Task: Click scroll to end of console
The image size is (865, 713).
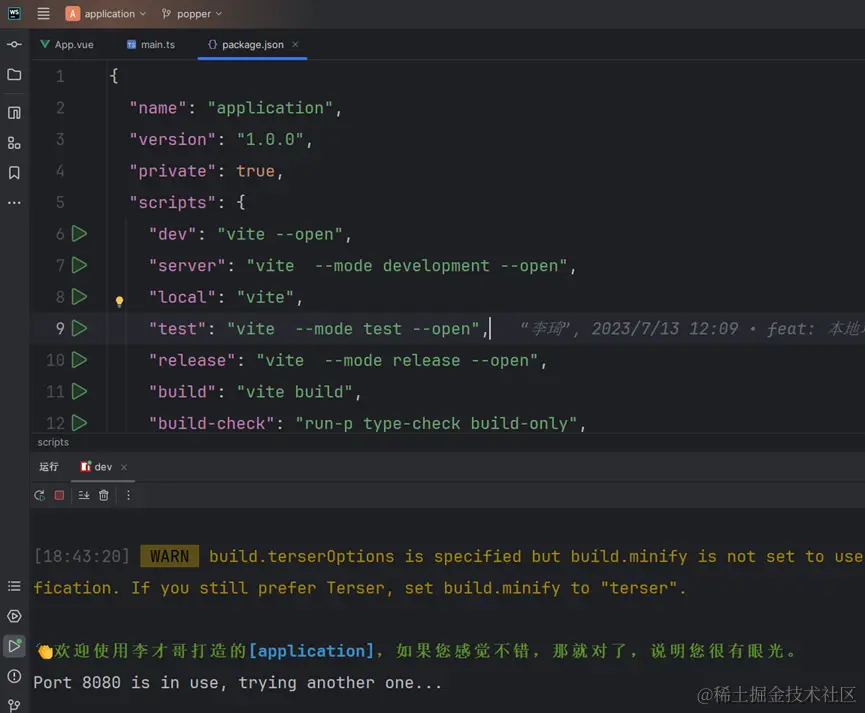Action: (84, 495)
